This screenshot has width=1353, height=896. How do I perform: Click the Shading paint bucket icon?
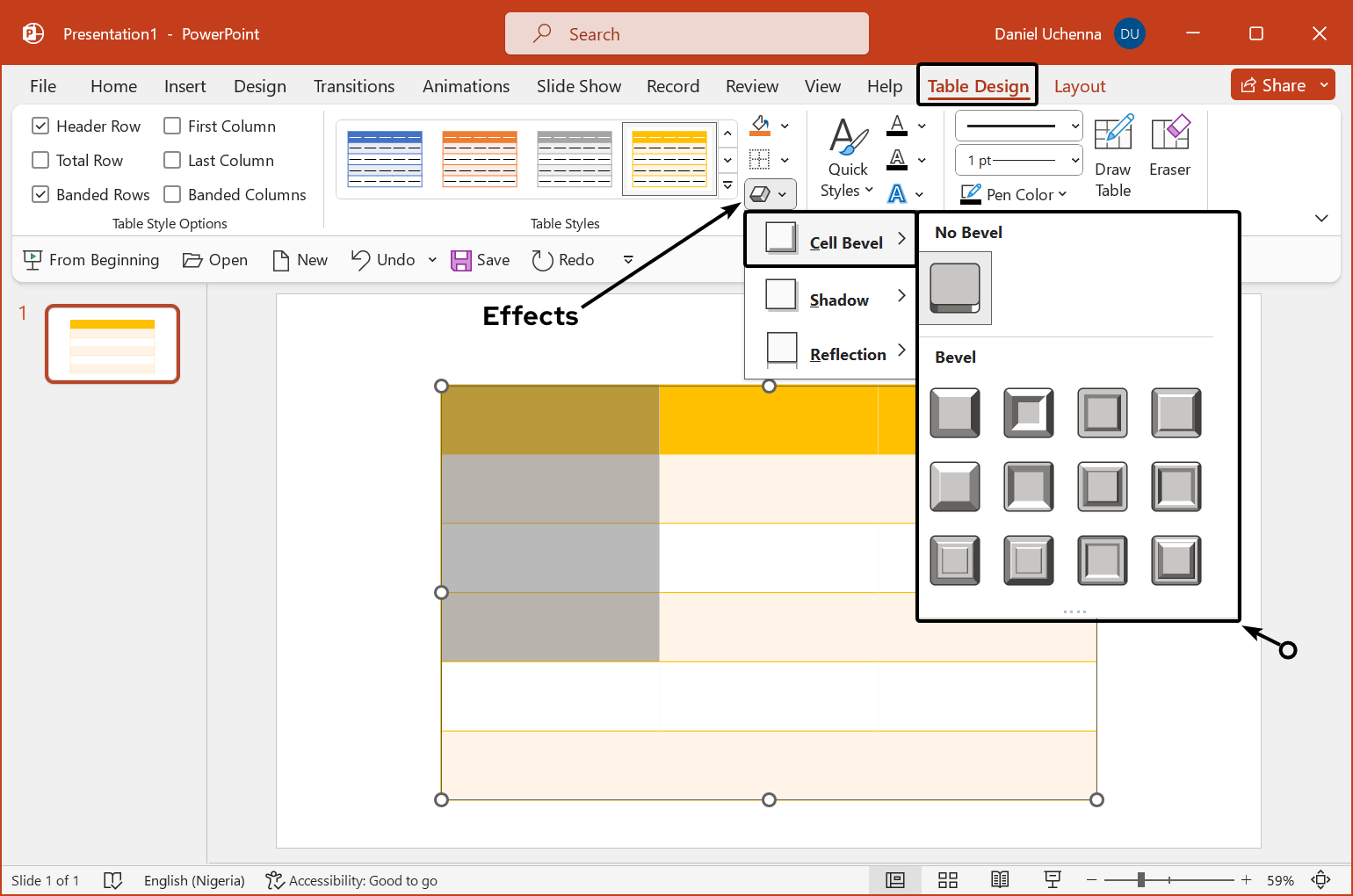click(x=760, y=126)
